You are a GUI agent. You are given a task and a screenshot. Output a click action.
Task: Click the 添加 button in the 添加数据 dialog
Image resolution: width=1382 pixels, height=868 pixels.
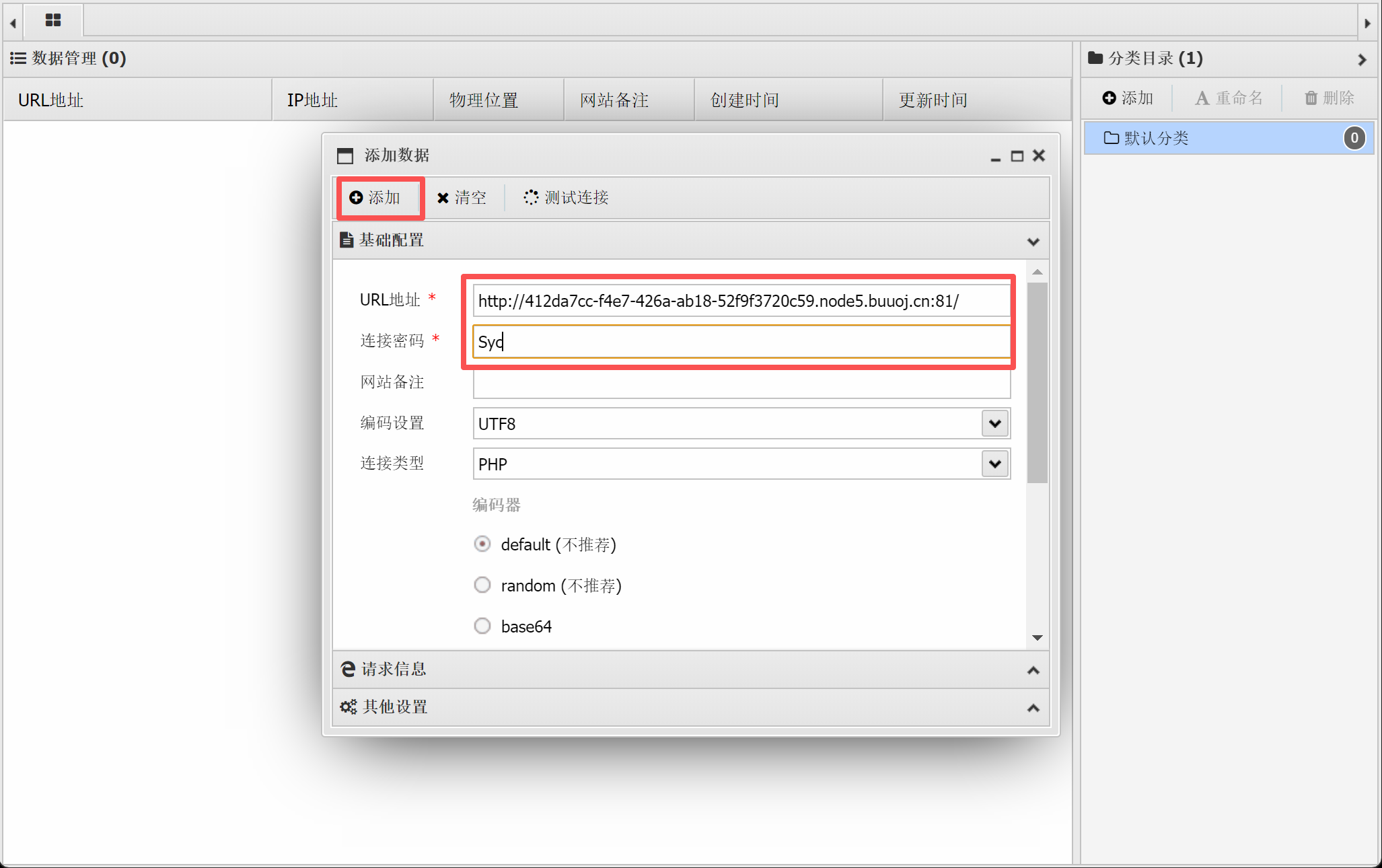point(375,198)
